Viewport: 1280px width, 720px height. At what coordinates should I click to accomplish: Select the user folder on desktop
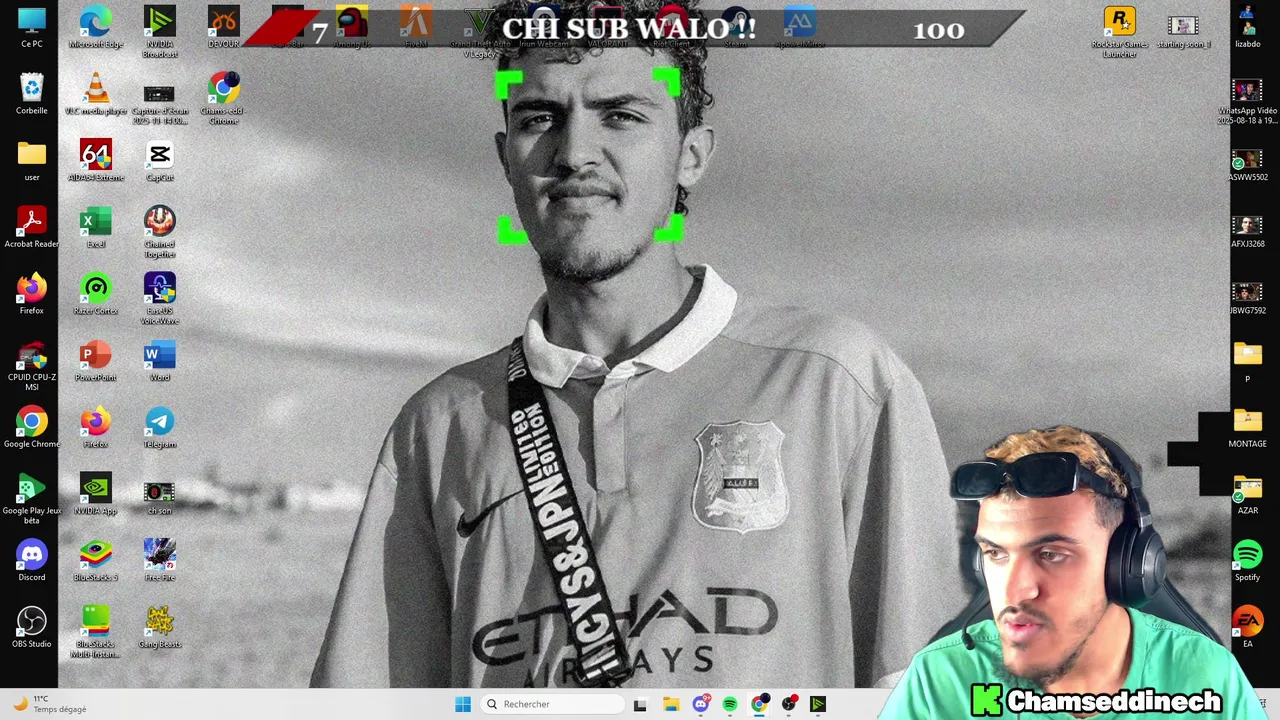tap(32, 161)
